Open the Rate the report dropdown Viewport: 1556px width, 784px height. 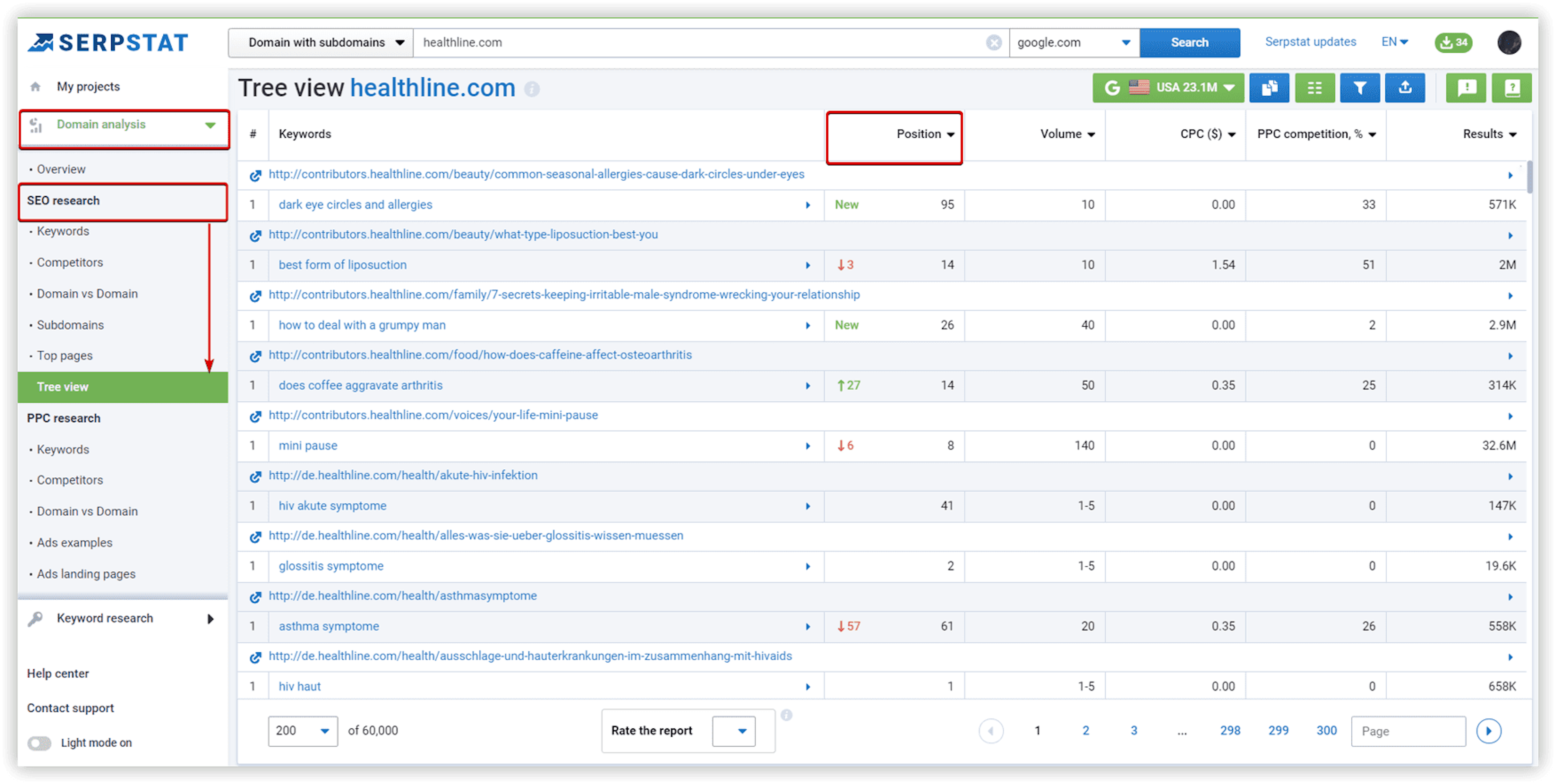coord(733,731)
